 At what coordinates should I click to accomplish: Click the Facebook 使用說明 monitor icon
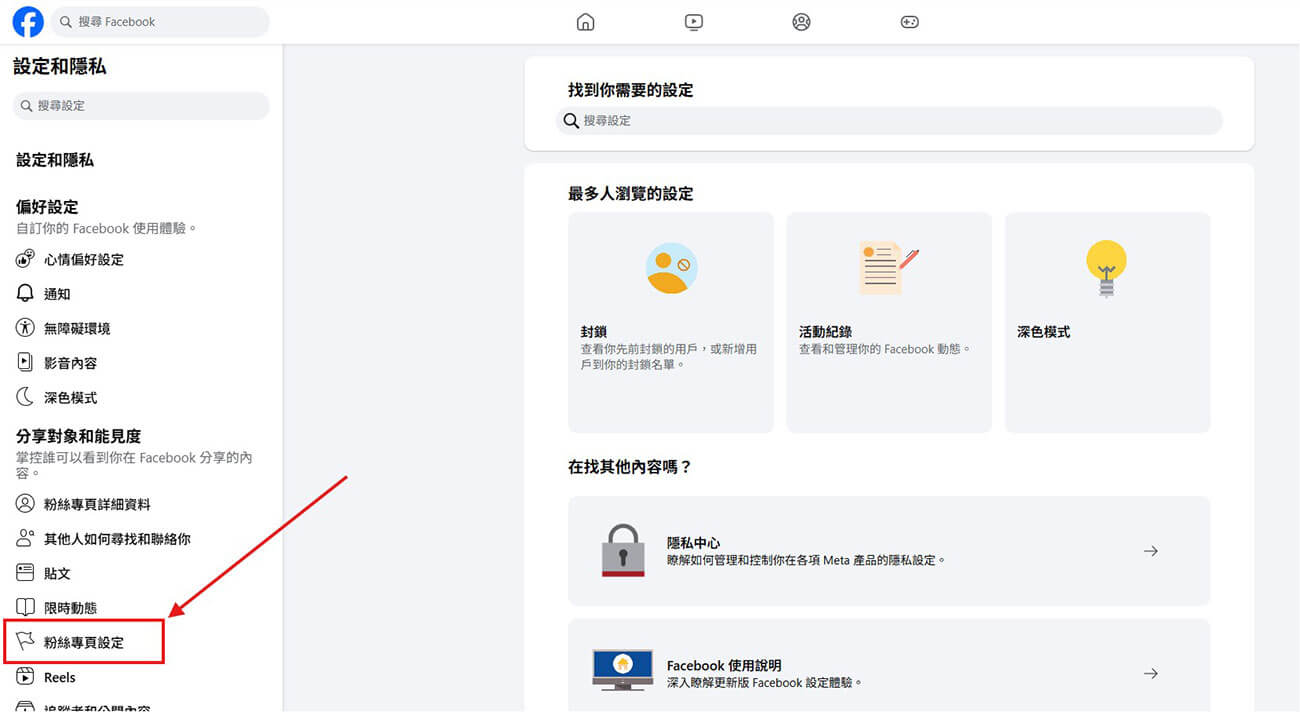tap(623, 670)
